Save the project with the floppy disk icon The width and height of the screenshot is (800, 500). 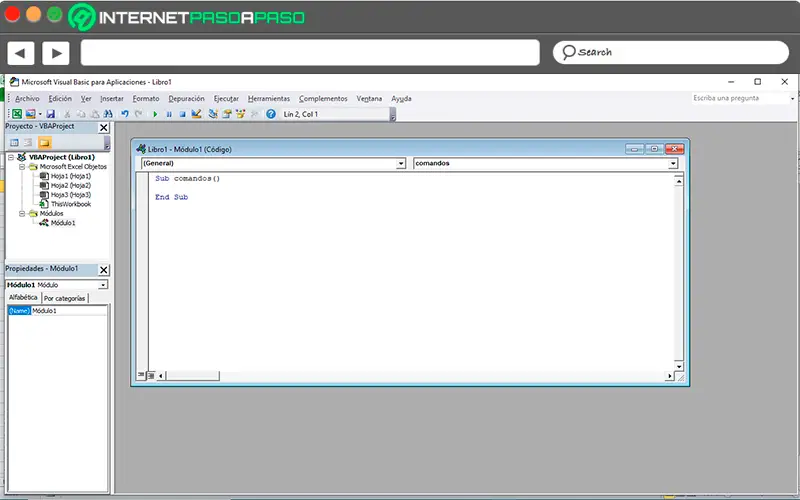[51, 114]
